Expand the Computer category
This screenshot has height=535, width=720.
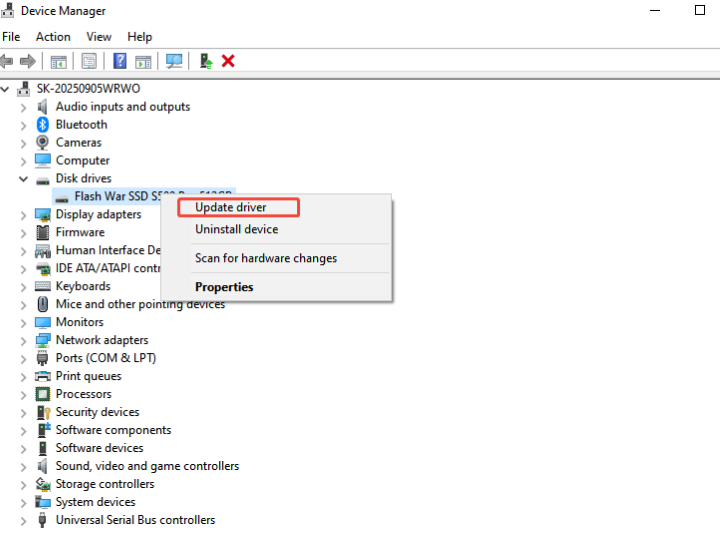[23, 161]
